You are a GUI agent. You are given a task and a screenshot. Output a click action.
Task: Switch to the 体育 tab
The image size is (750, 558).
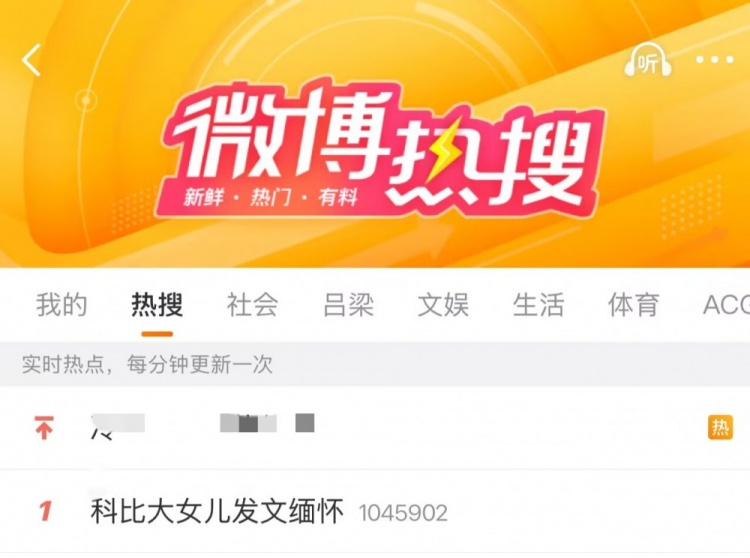[633, 305]
